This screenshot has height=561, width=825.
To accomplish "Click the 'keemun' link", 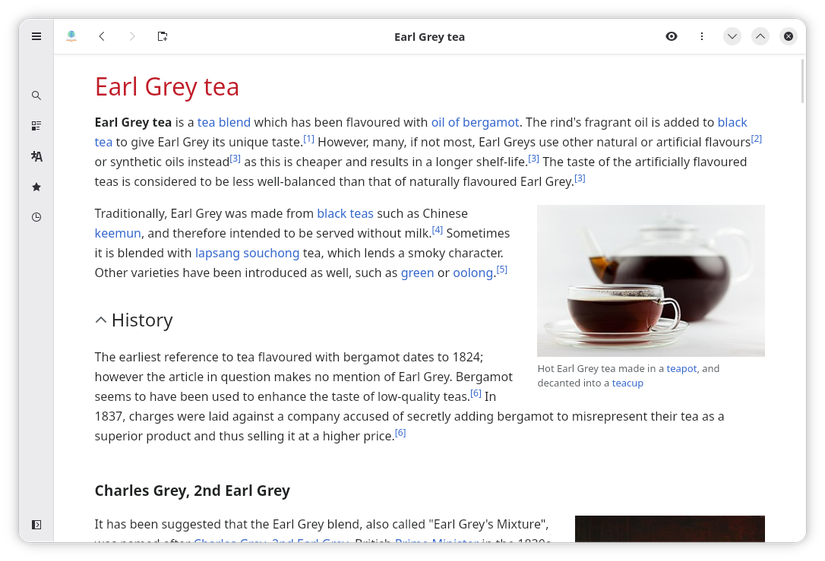I will coord(118,233).
